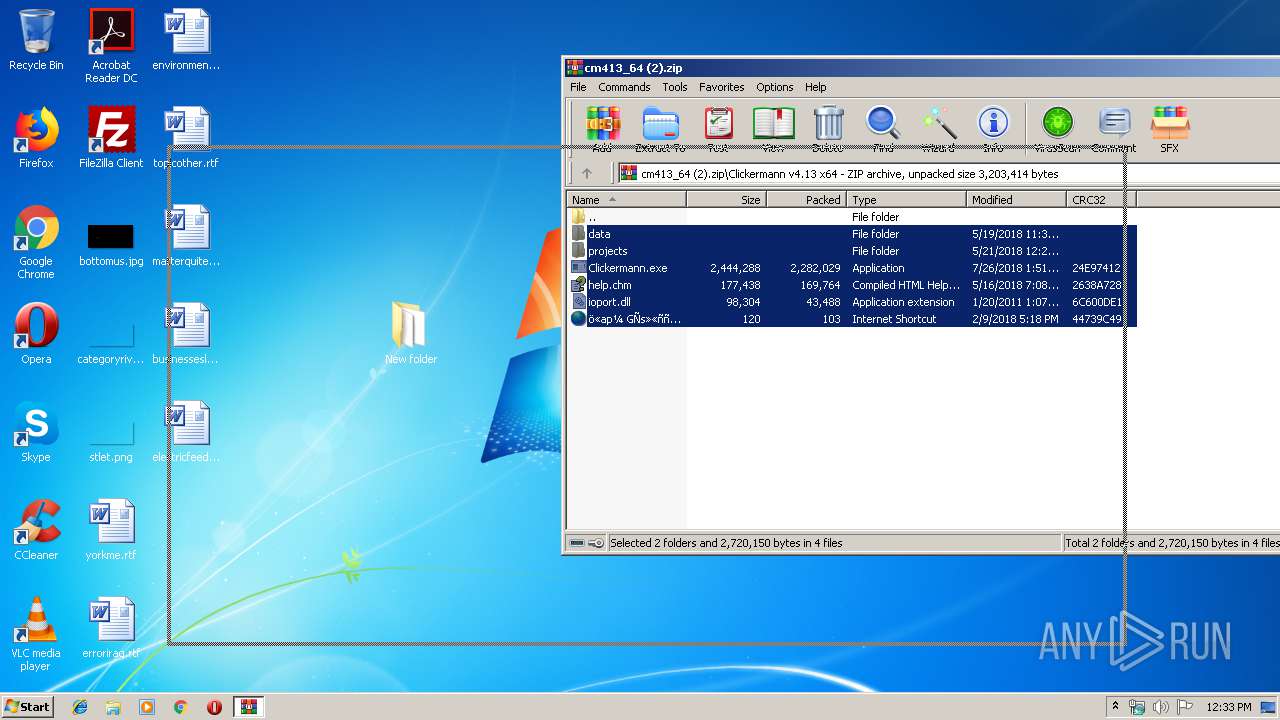Select the ioport.dll file

(852, 302)
